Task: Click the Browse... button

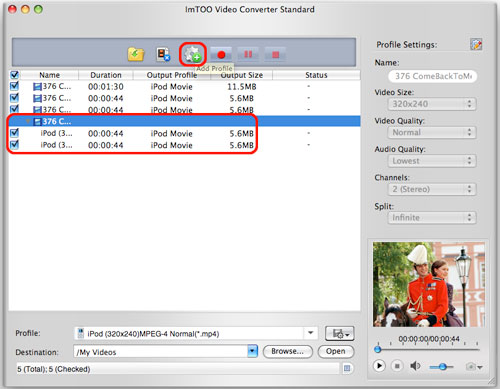Action: [x=288, y=351]
